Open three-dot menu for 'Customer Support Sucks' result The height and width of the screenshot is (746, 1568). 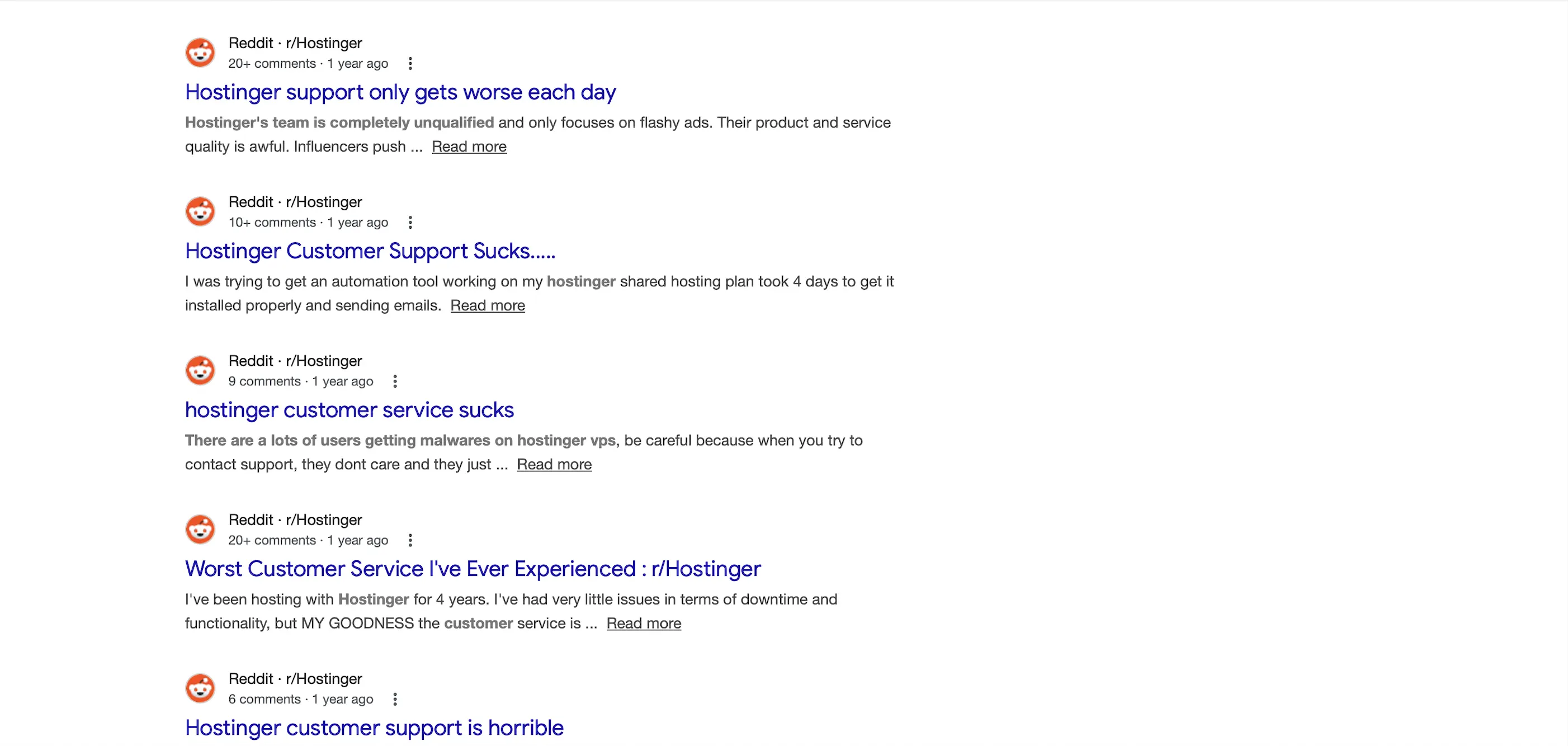tap(410, 222)
